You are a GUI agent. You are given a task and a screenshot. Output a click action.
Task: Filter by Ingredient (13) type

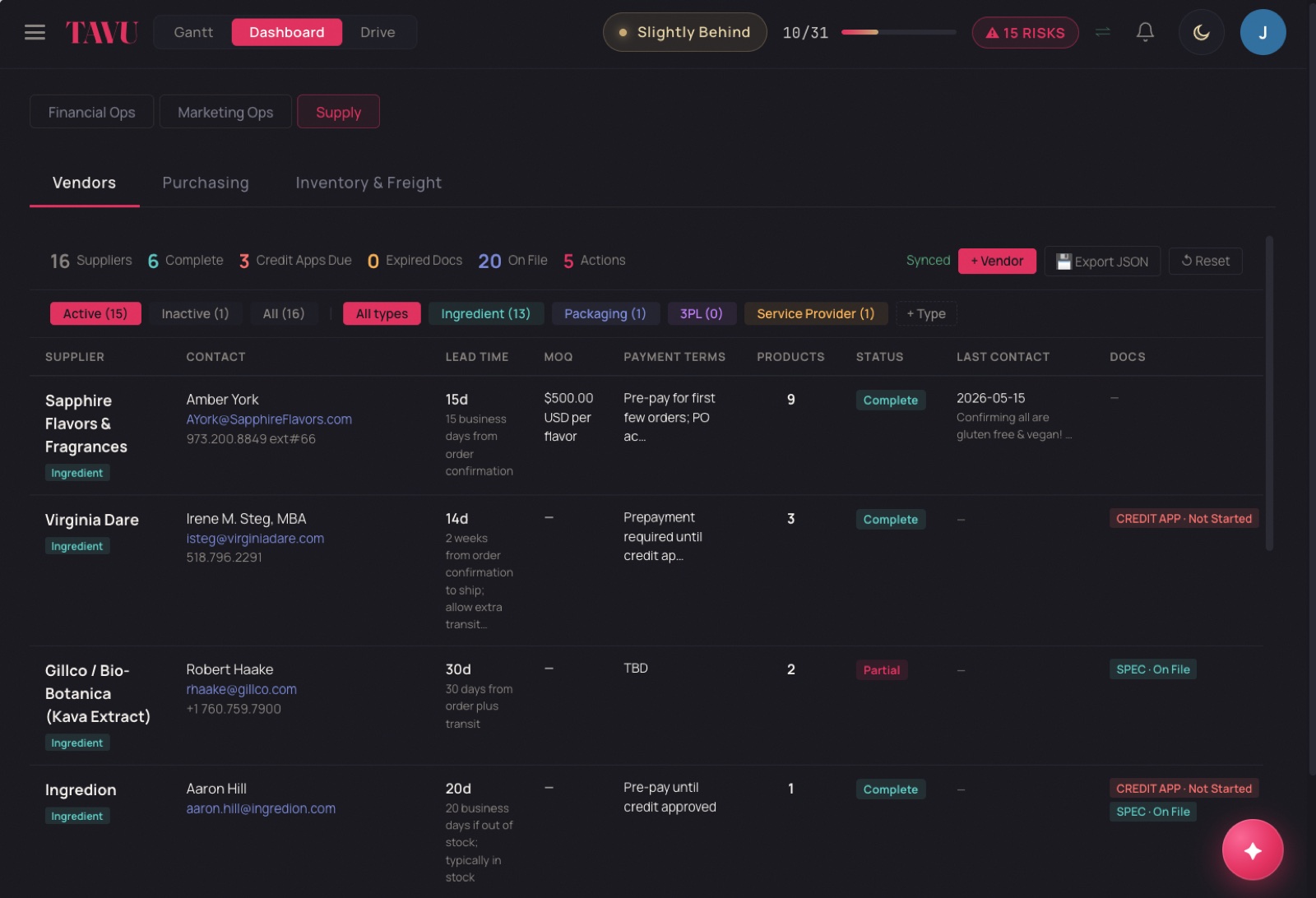coord(485,313)
